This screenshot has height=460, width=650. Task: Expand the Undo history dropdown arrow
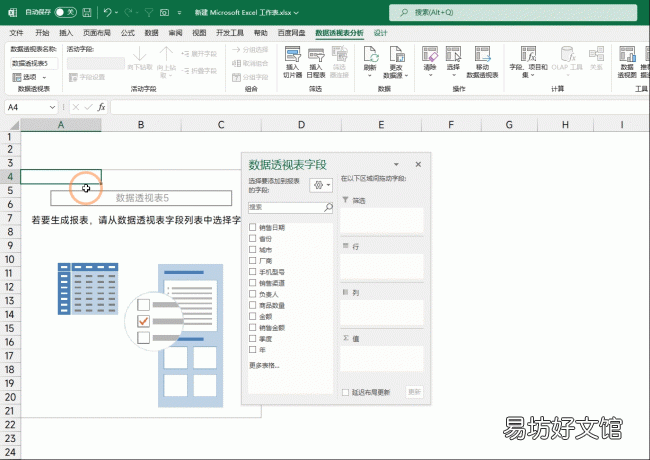point(116,12)
